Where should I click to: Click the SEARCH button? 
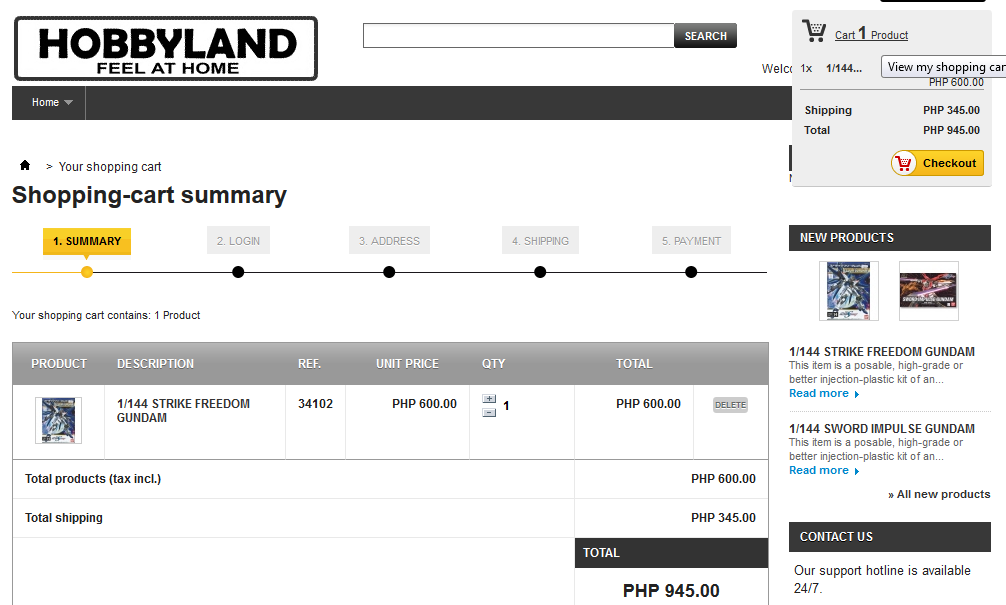705,36
